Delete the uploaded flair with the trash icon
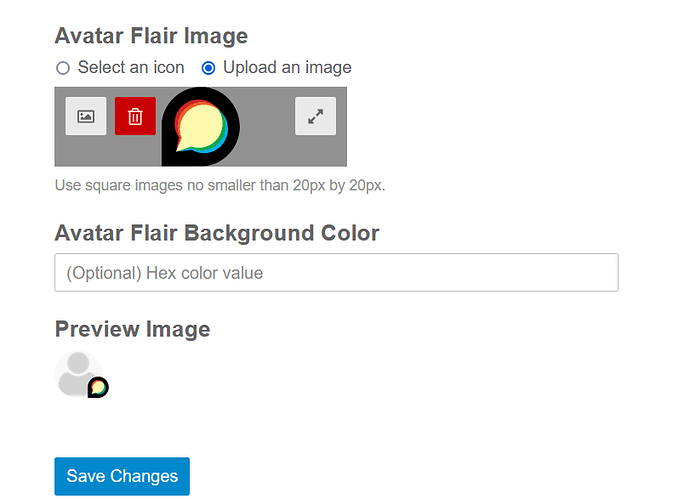This screenshot has width=690, height=499. coord(135,116)
